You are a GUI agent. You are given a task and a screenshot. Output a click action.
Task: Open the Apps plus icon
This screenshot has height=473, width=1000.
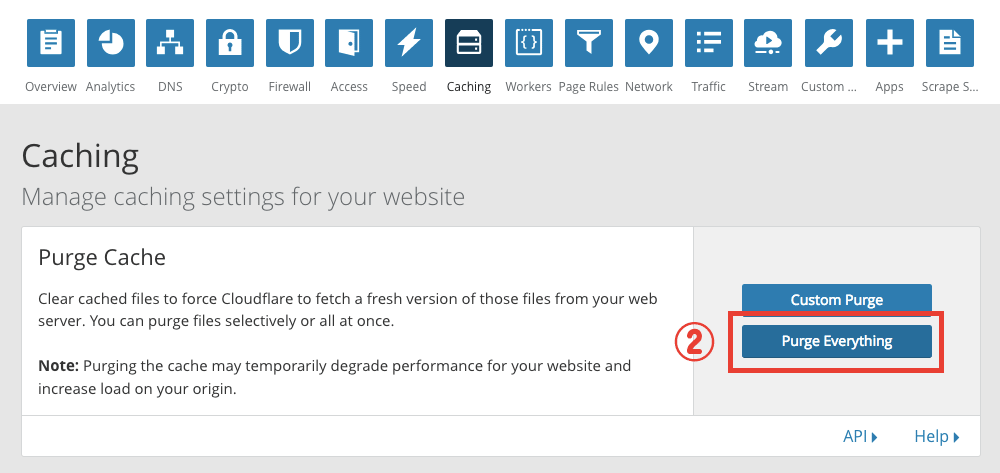point(890,43)
